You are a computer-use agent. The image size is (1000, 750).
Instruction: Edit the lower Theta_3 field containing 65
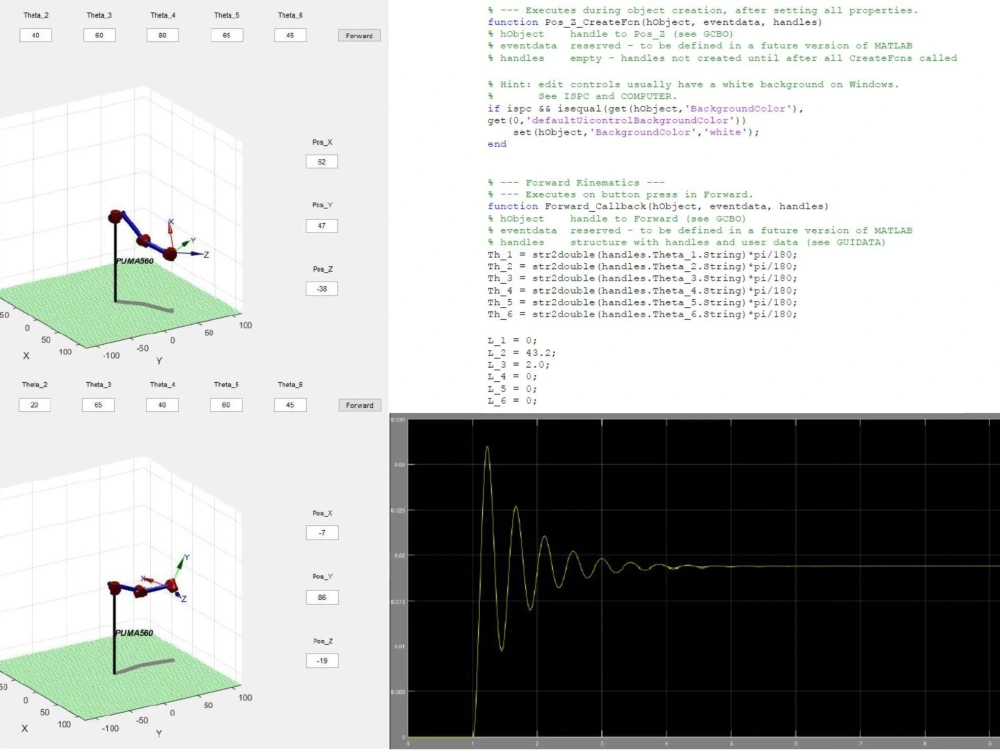tap(97, 405)
